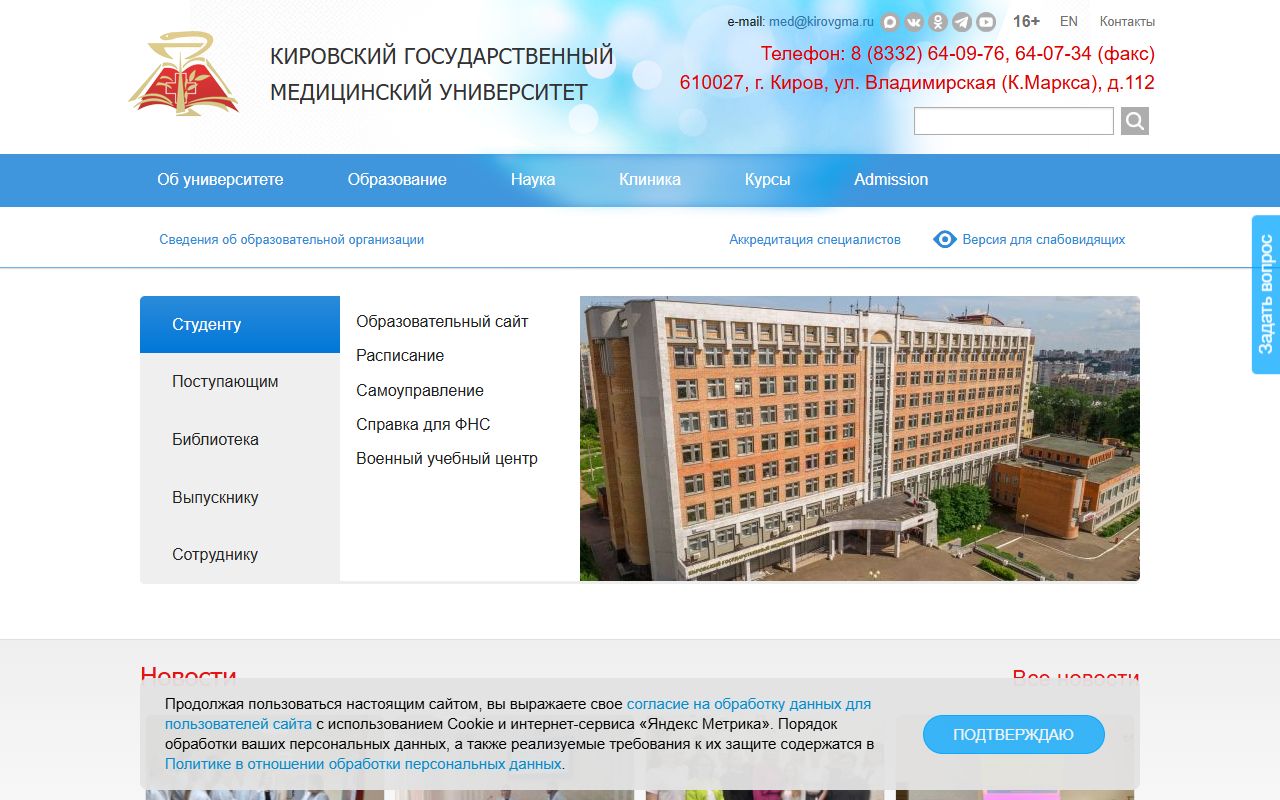Open the MAX messenger chat icon
Screen dimensions: 1280x800
click(889, 22)
